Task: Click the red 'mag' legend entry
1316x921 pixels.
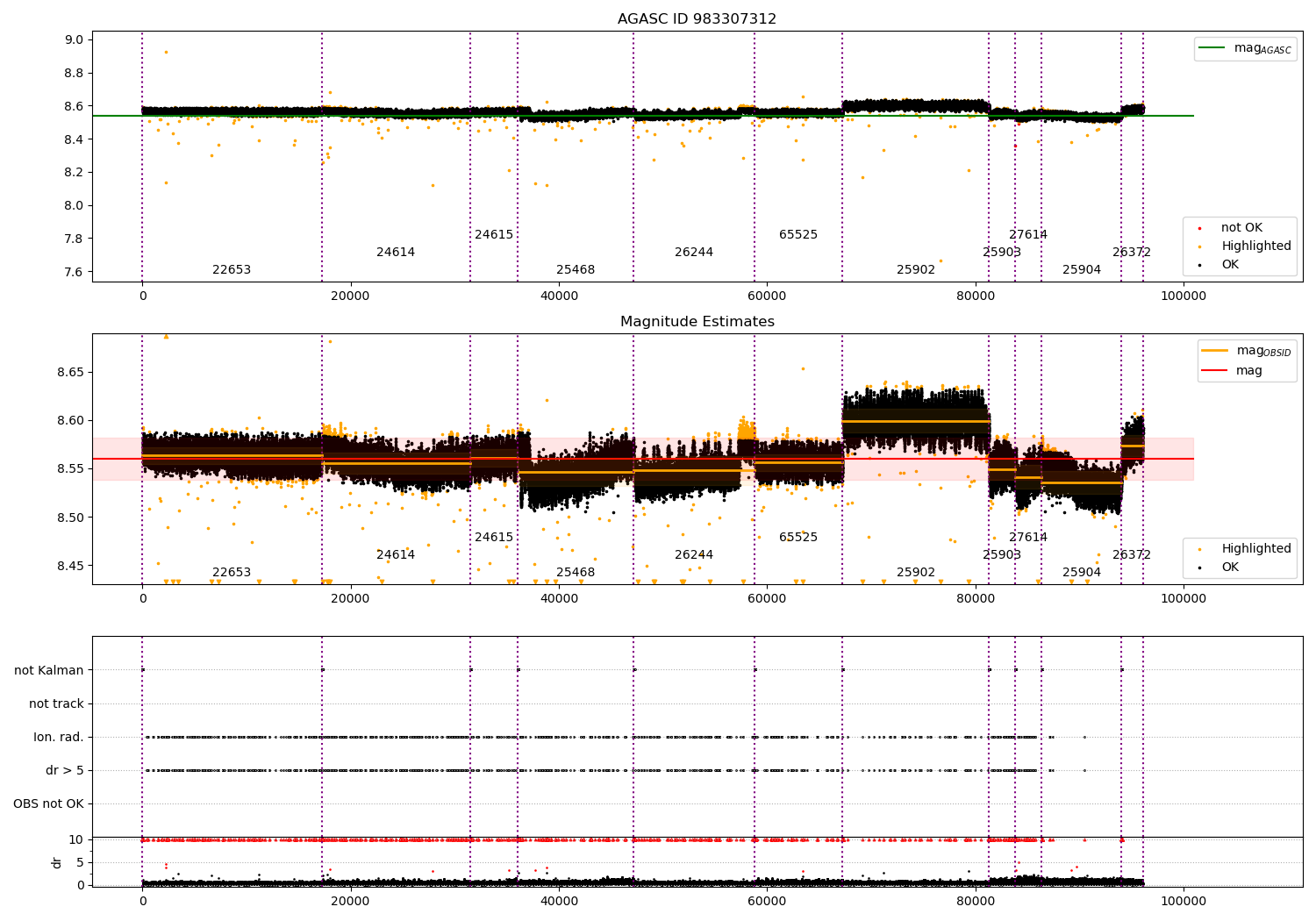Action: (1233, 371)
